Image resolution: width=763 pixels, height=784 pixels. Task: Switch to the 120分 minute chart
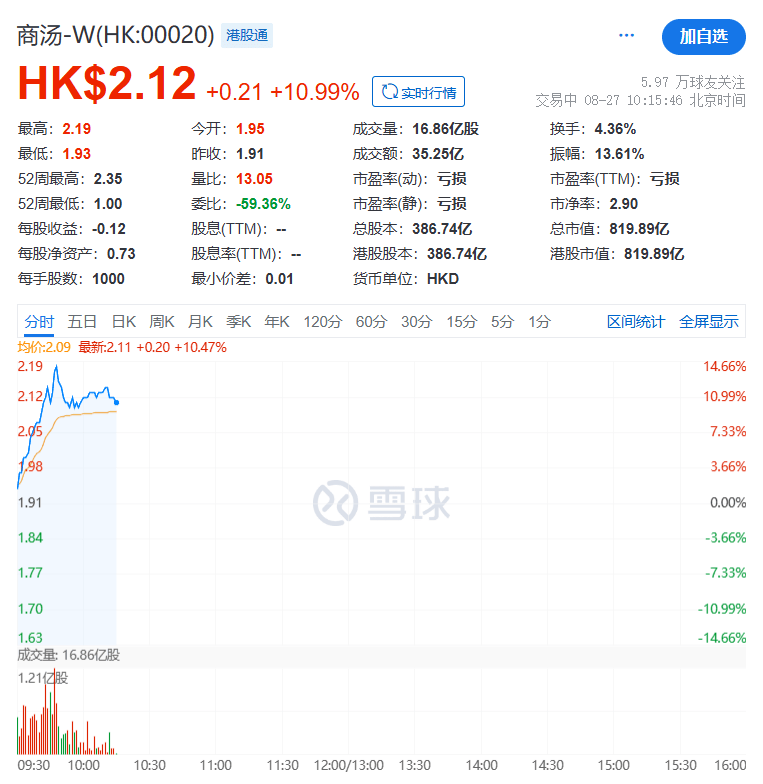coord(323,321)
